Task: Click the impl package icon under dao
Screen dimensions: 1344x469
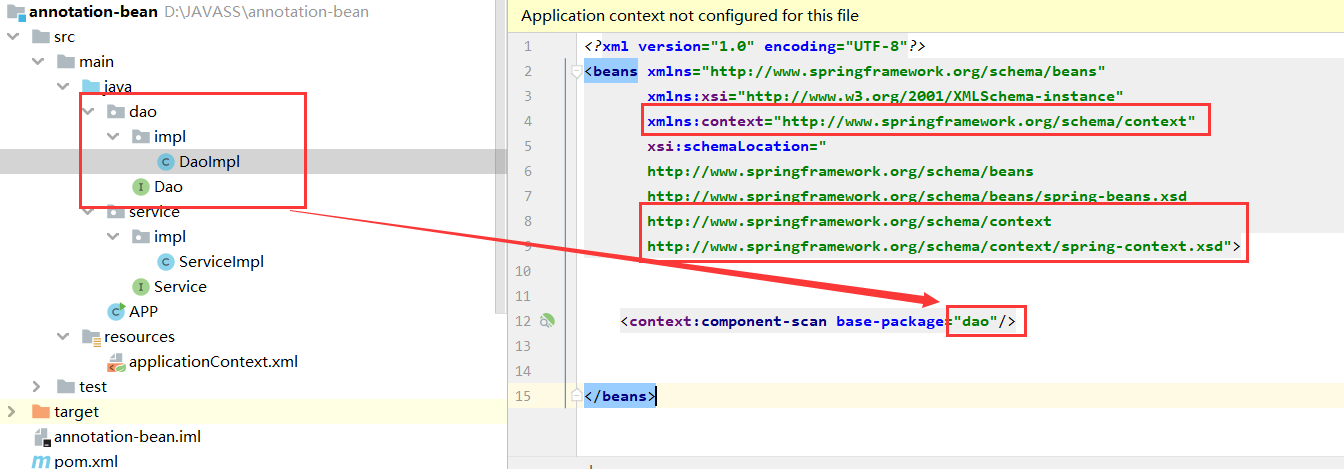Action: [140, 137]
